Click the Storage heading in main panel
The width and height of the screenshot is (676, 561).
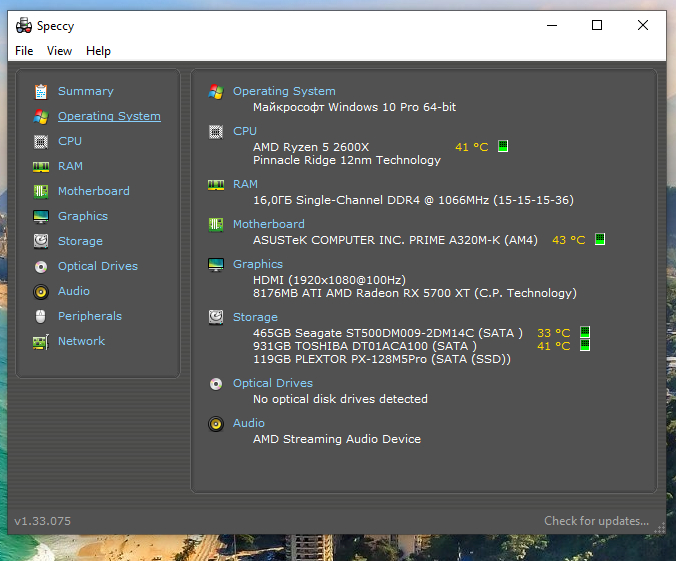tap(255, 317)
